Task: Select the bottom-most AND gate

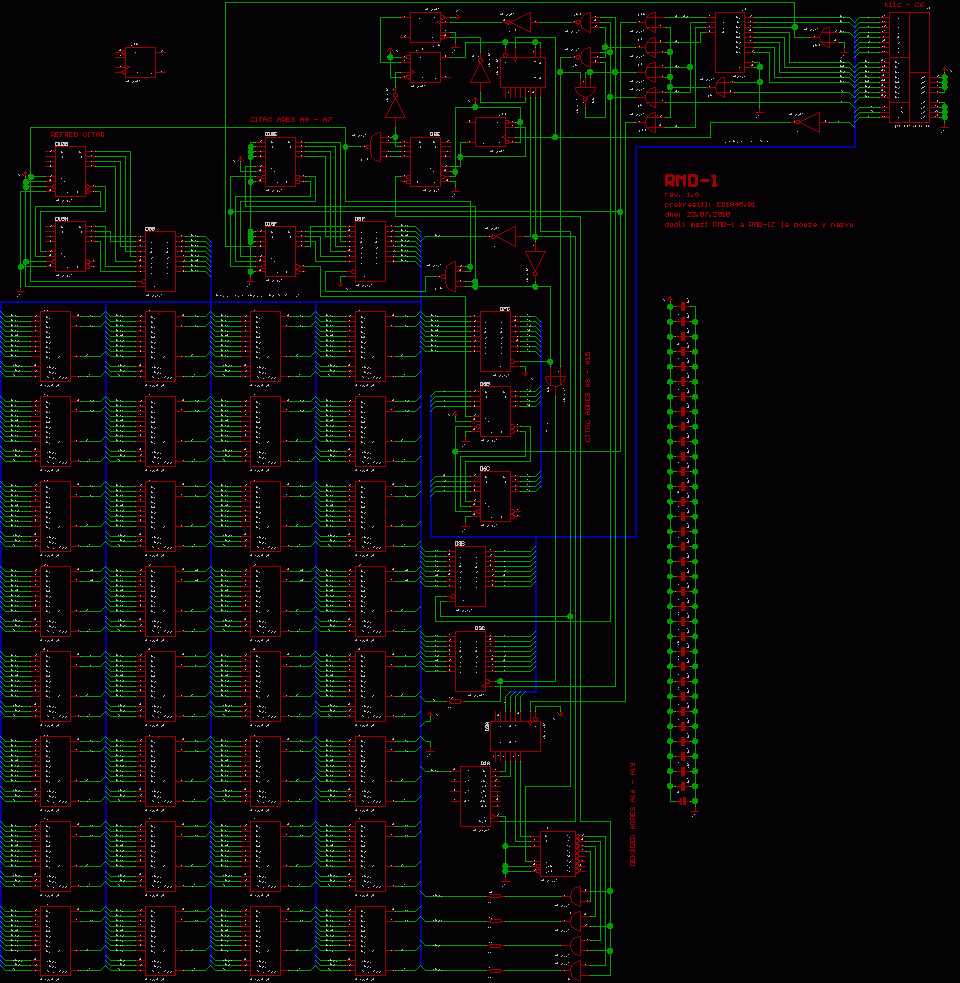Action: [577, 970]
